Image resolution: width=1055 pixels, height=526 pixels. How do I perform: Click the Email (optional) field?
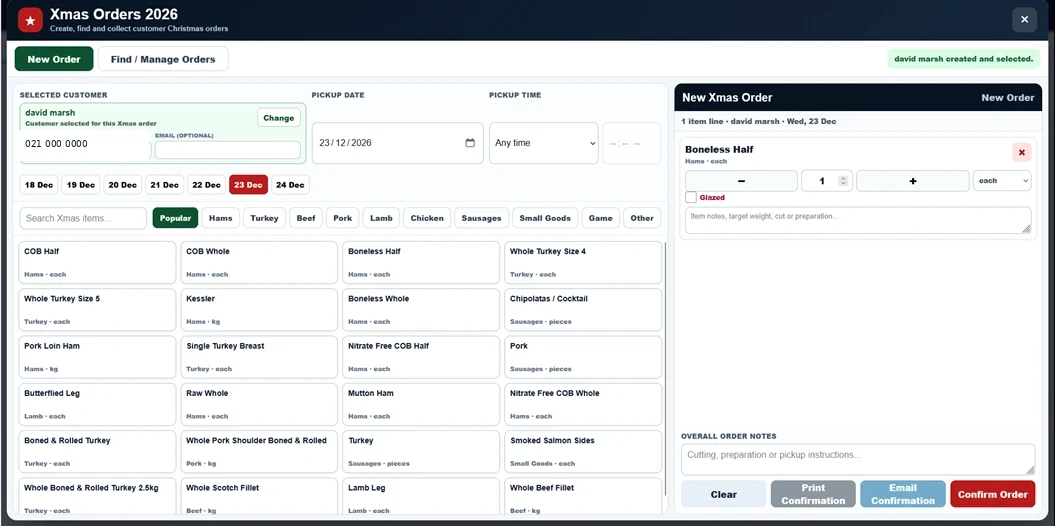pos(227,150)
